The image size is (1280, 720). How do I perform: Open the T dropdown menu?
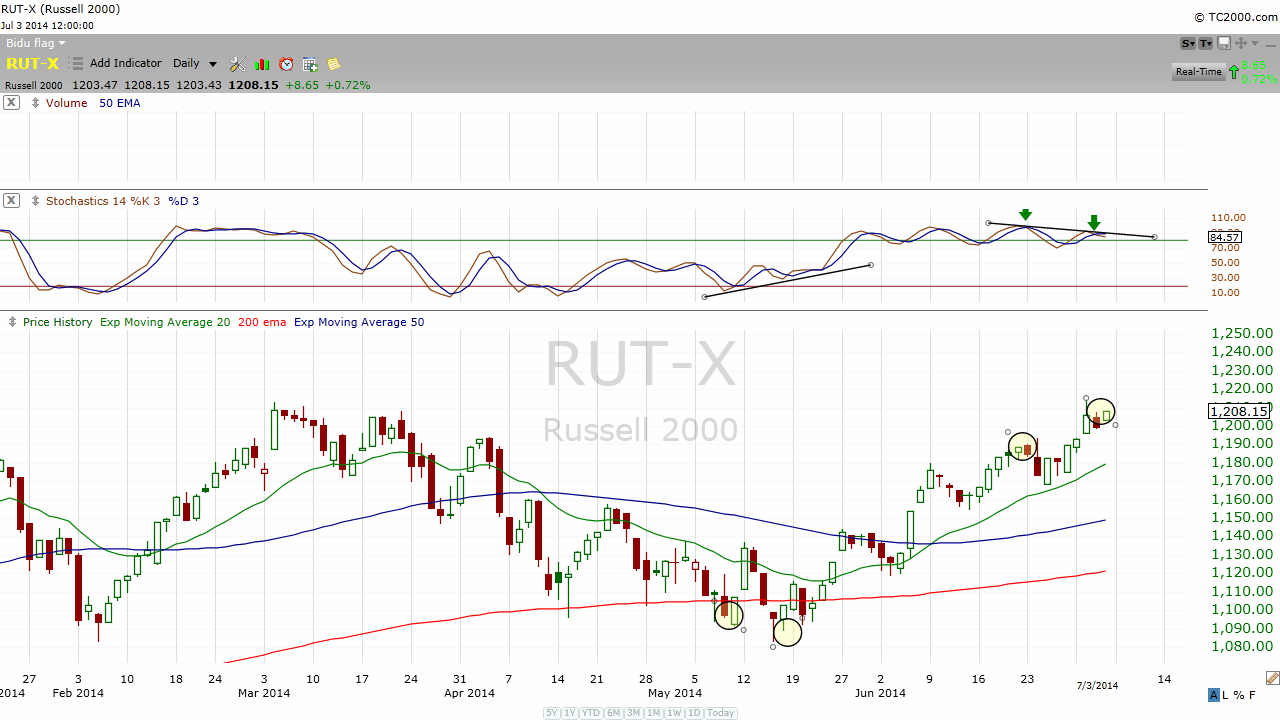tap(1206, 43)
